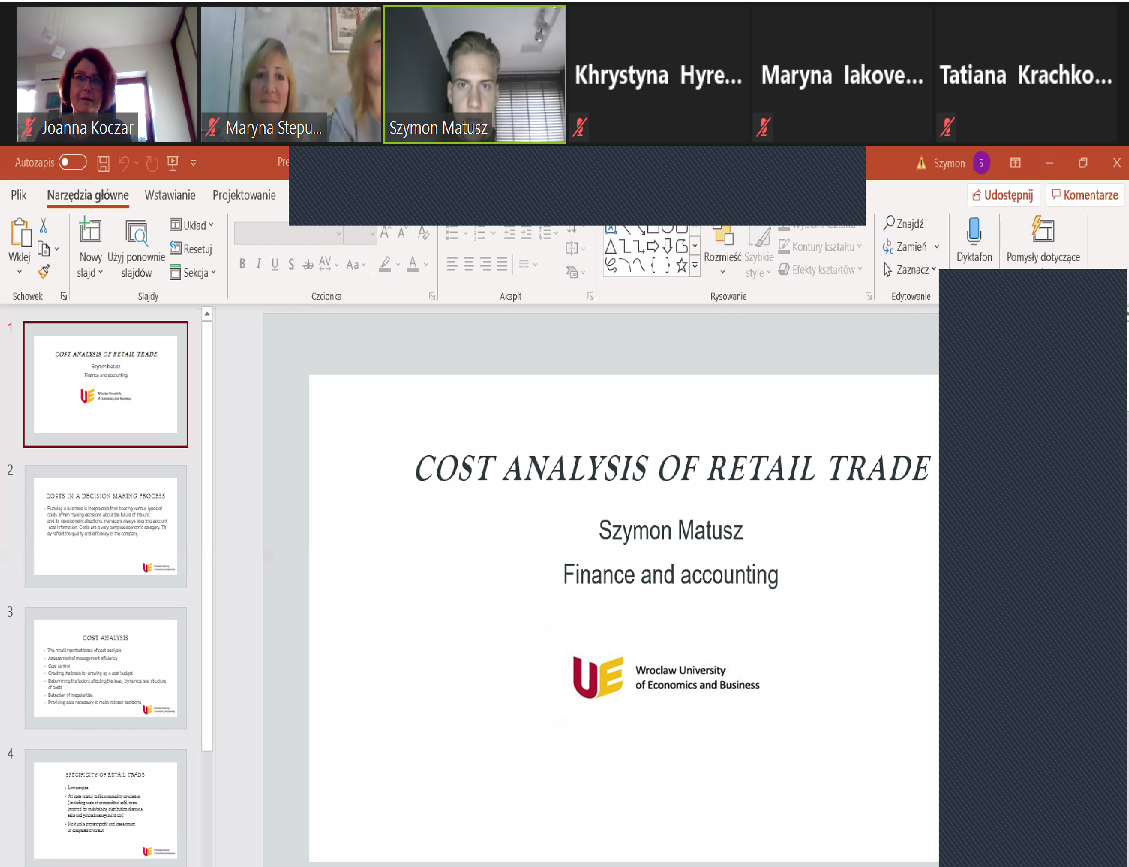Click Tatiana Krachko's muted microphone icon
This screenshot has height=867, width=1129.
(947, 127)
